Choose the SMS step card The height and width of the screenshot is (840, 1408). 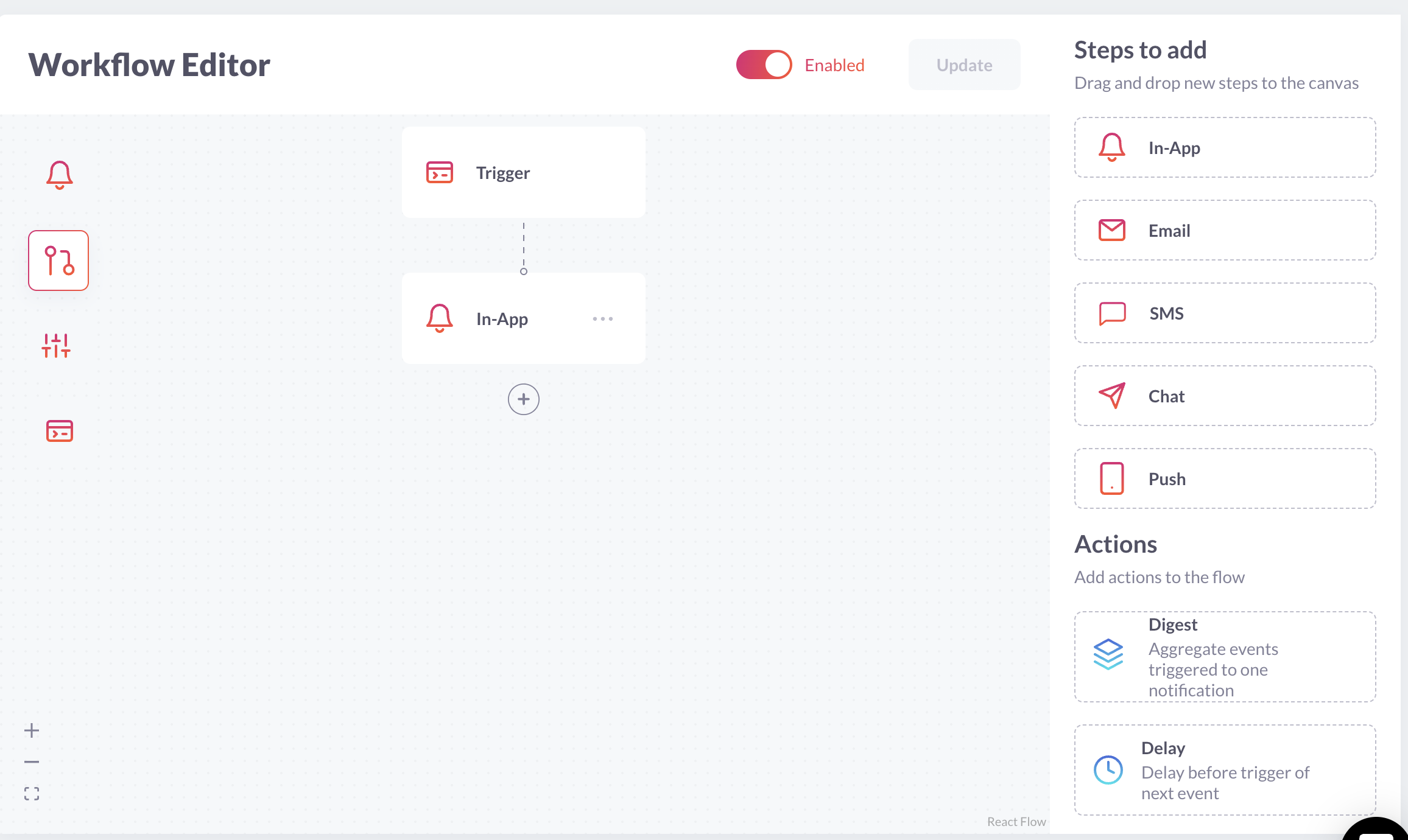pos(1224,313)
